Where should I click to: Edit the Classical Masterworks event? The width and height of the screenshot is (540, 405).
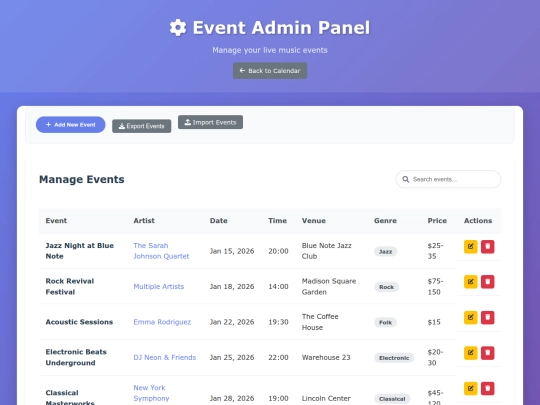470,388
